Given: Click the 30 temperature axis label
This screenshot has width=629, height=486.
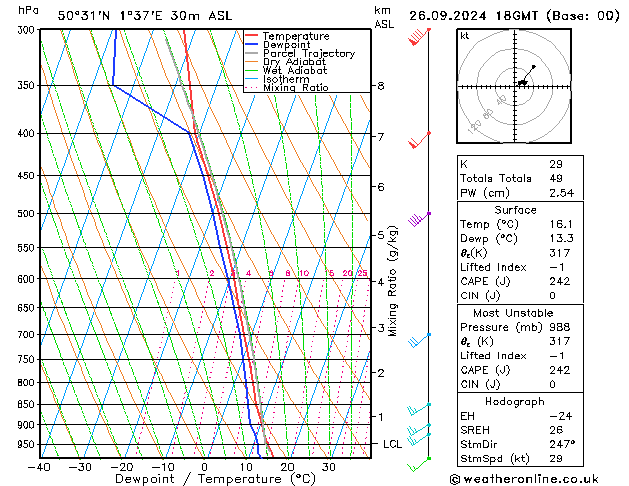Looking at the screenshot, I should pyautogui.click(x=329, y=467).
